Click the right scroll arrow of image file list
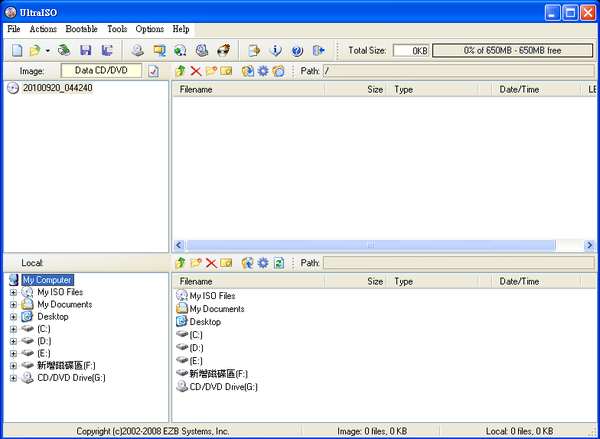 [589, 245]
